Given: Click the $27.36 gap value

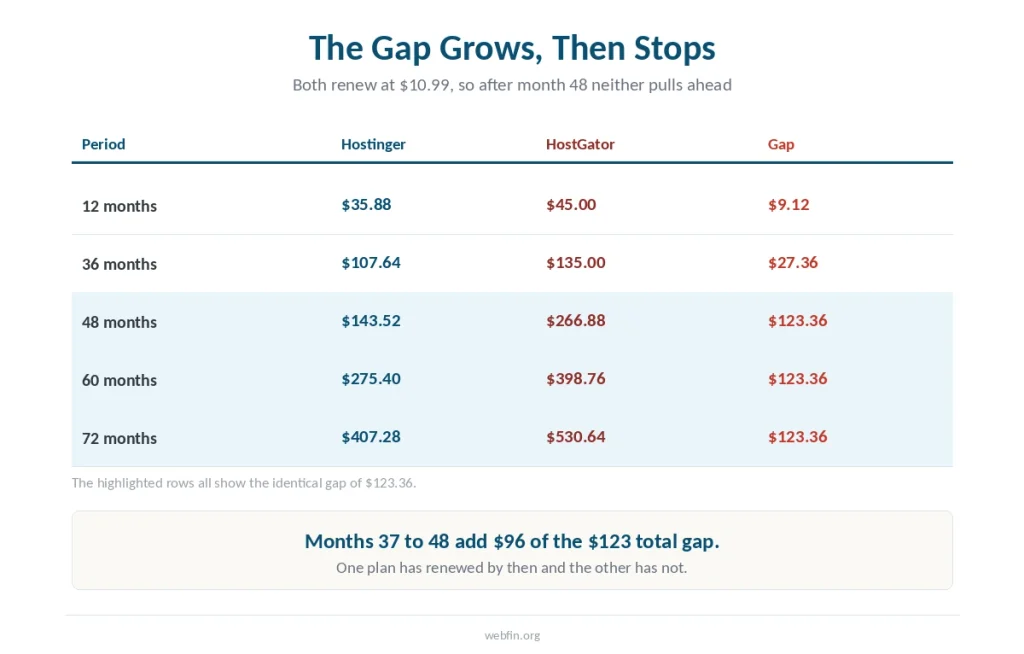Looking at the screenshot, I should point(793,263).
